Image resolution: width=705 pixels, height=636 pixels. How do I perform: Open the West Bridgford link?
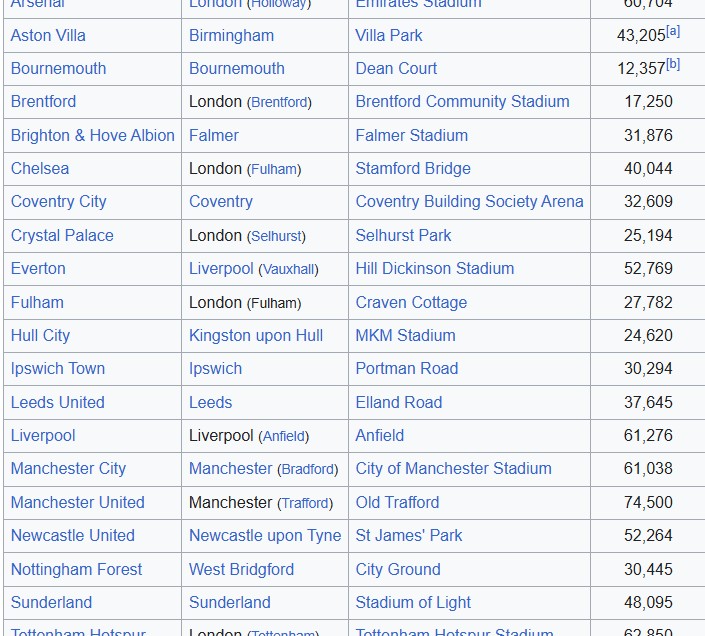pos(241,569)
